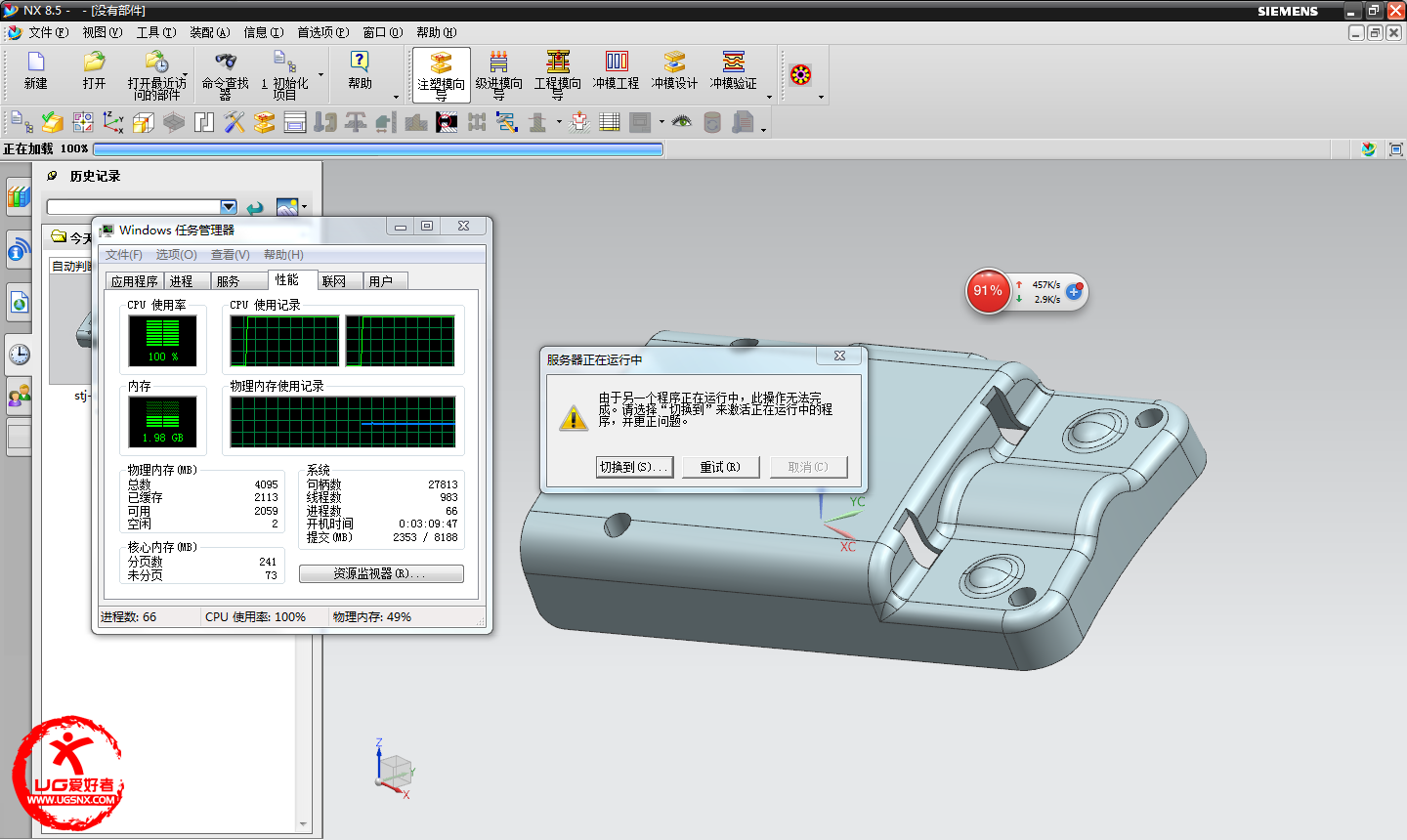The height and width of the screenshot is (840, 1407).
Task: Launch 命令查找器 binoculars command finder
Action: [x=226, y=62]
